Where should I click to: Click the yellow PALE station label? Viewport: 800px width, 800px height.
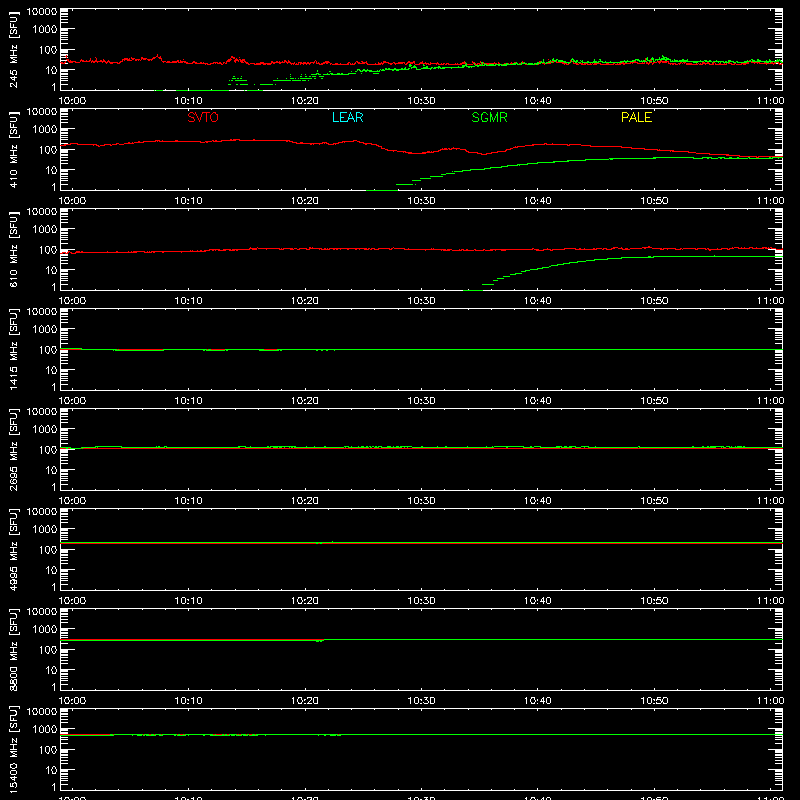coord(636,117)
